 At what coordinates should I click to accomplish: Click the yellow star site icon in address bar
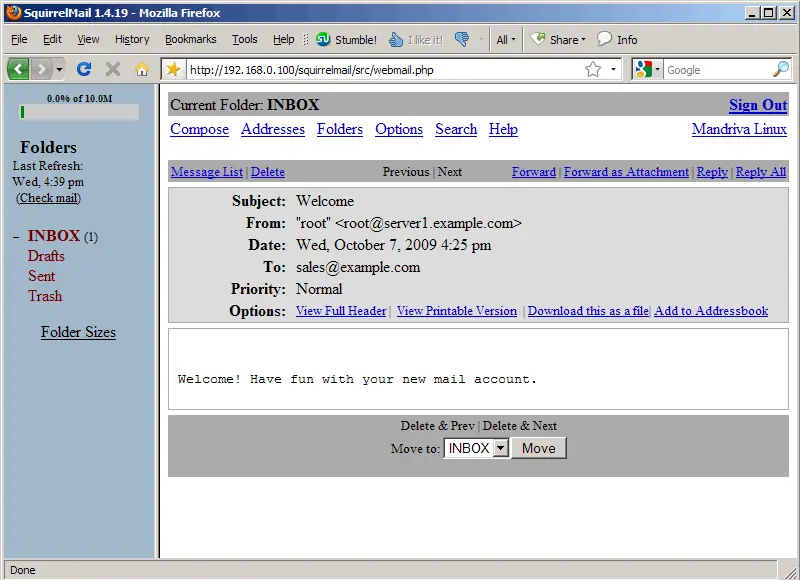173,69
